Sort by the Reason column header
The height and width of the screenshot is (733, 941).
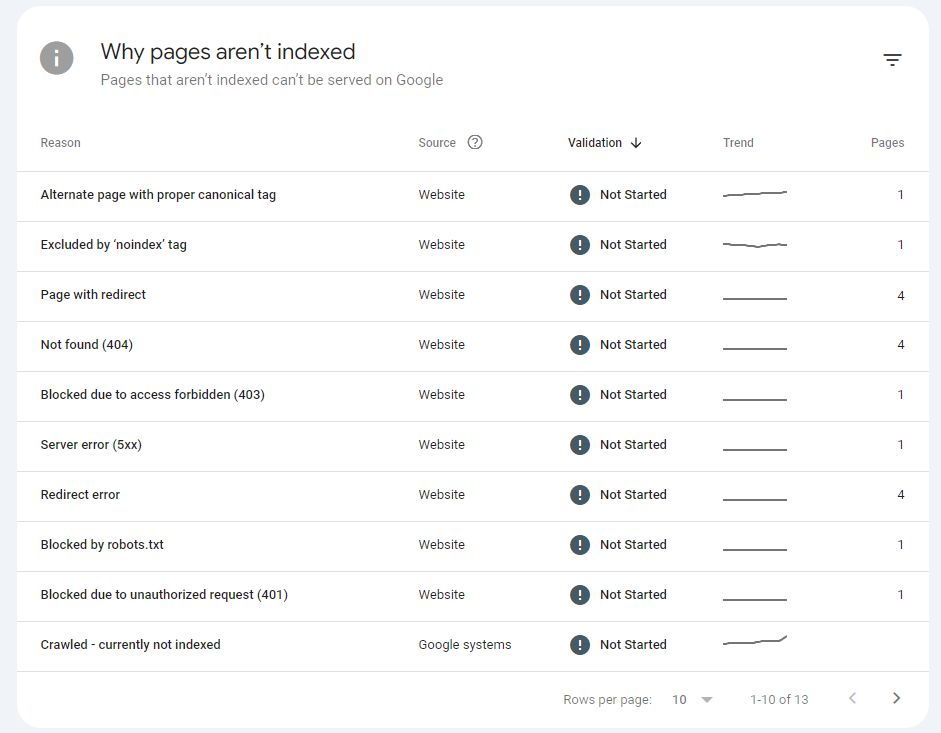[x=61, y=143]
